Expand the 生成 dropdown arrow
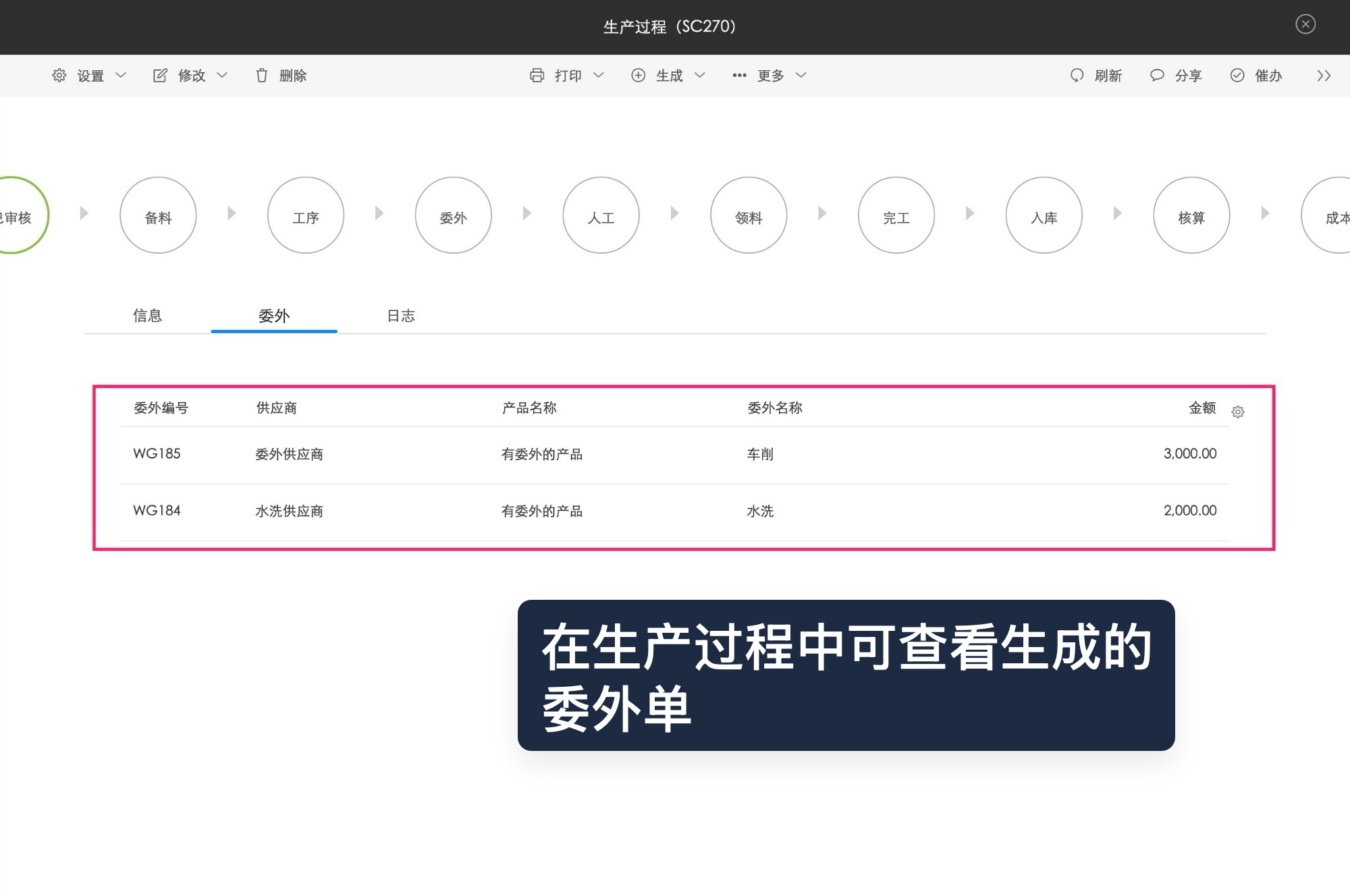Screen dimensions: 1350x896 (699, 76)
